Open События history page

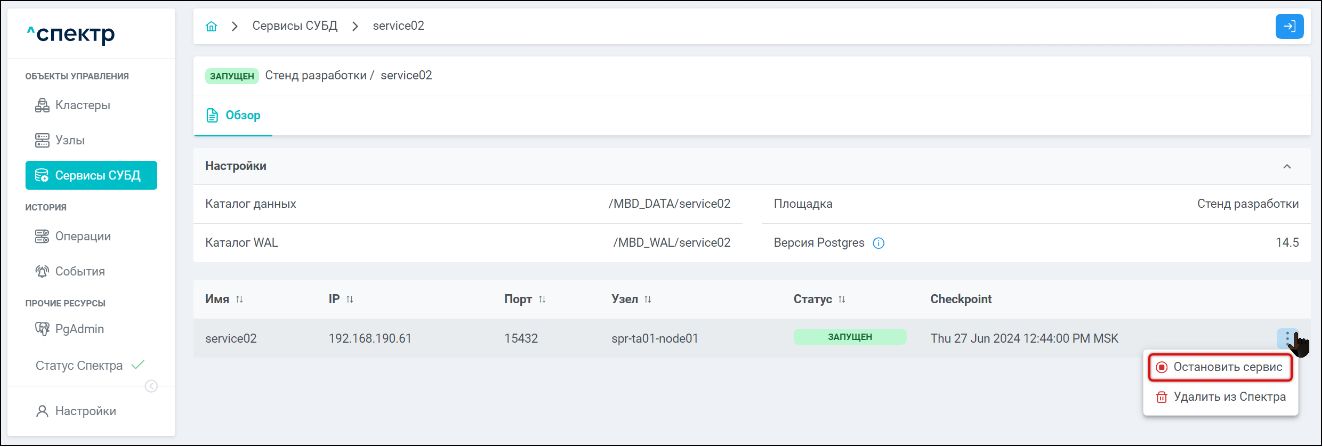(80, 271)
